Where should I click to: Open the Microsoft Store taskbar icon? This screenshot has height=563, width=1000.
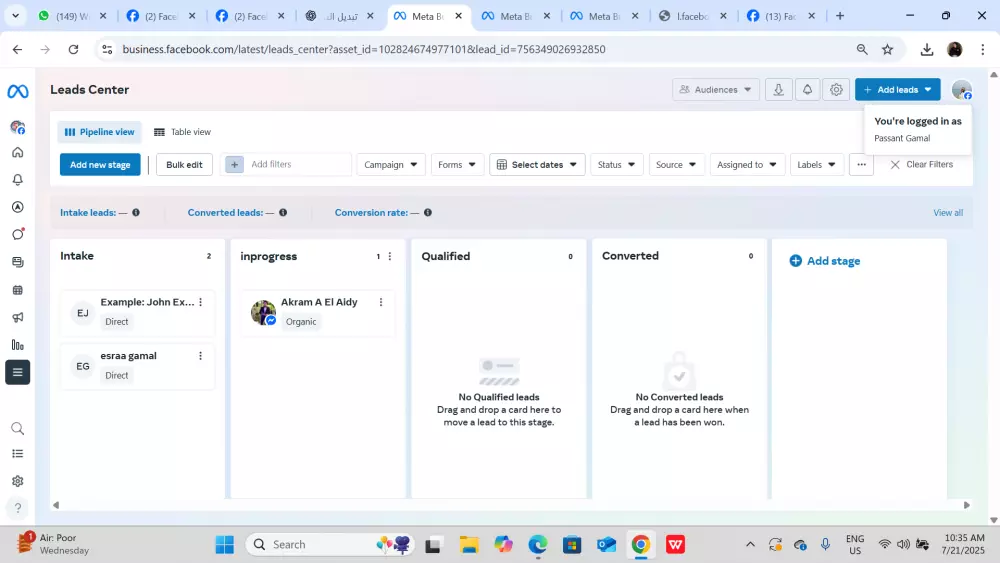pos(572,545)
